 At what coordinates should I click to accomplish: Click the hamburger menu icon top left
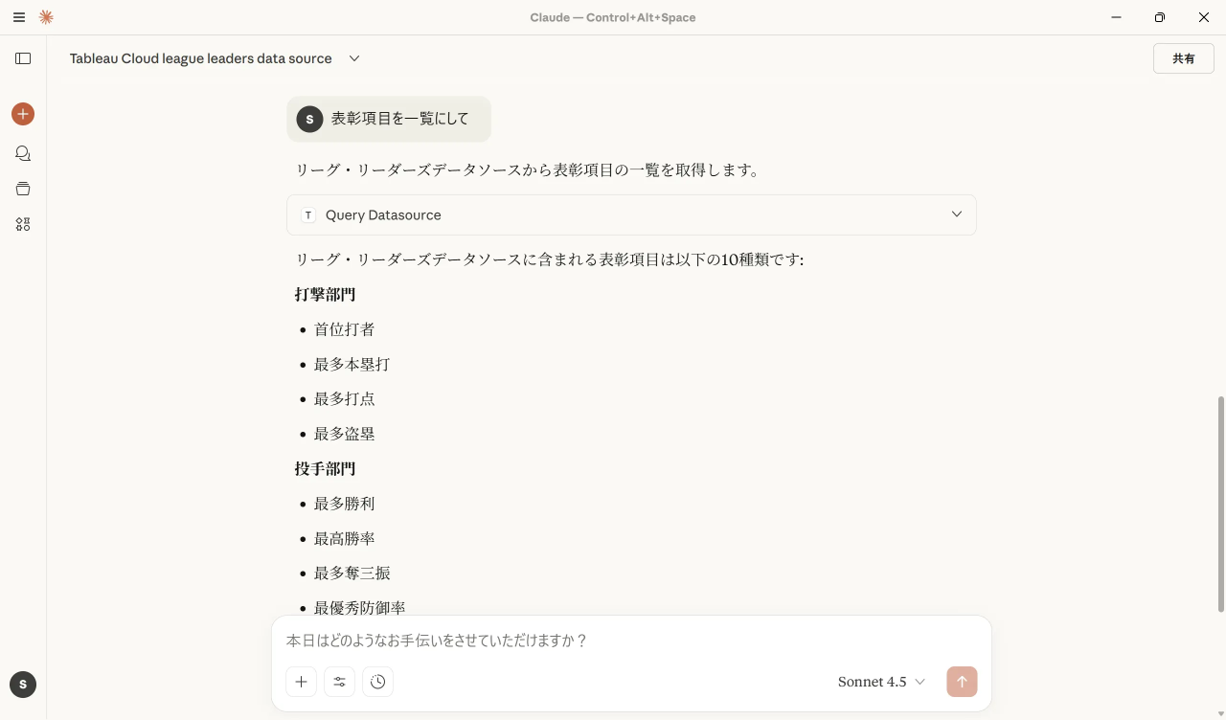coord(18,17)
